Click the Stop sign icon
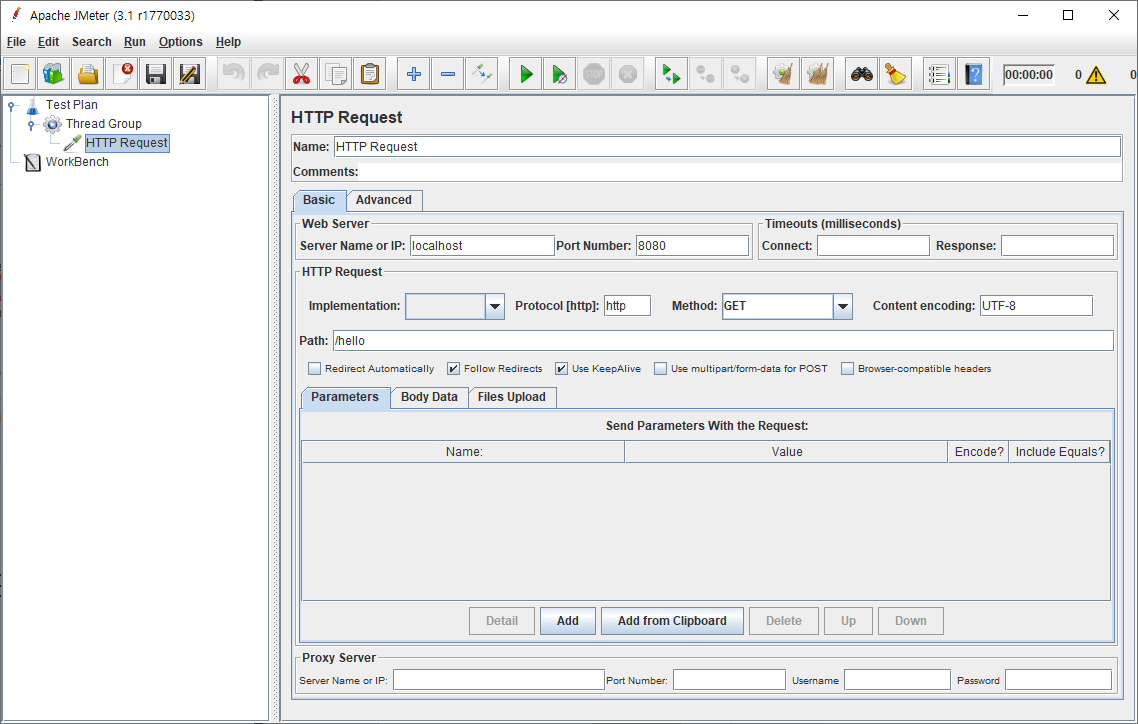1138x724 pixels. pyautogui.click(x=594, y=74)
